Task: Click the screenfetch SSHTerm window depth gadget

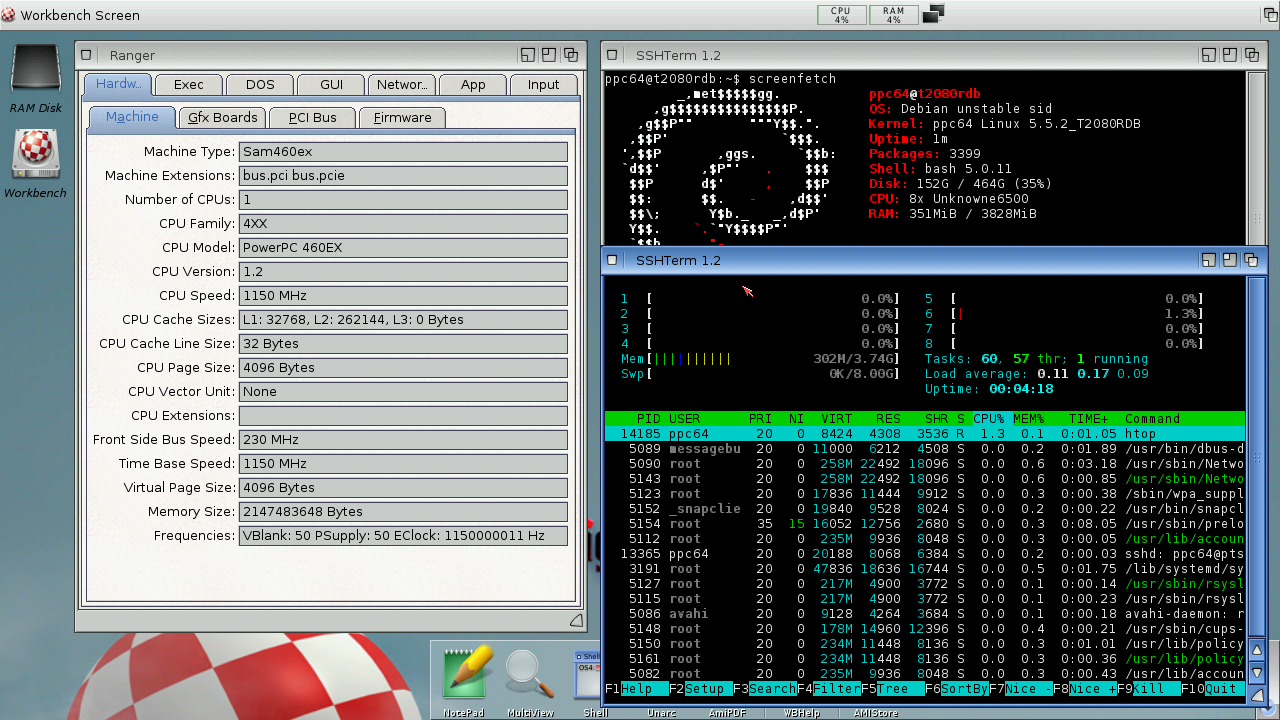Action: [1252, 55]
